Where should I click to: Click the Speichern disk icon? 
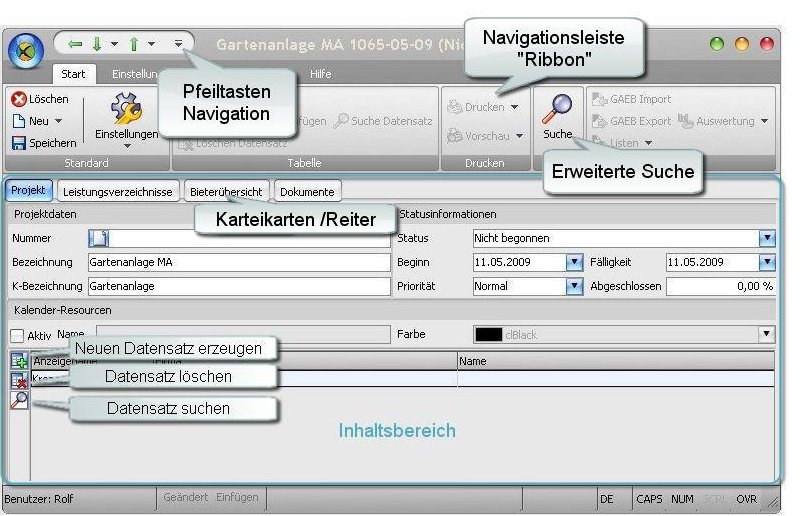click(x=18, y=143)
